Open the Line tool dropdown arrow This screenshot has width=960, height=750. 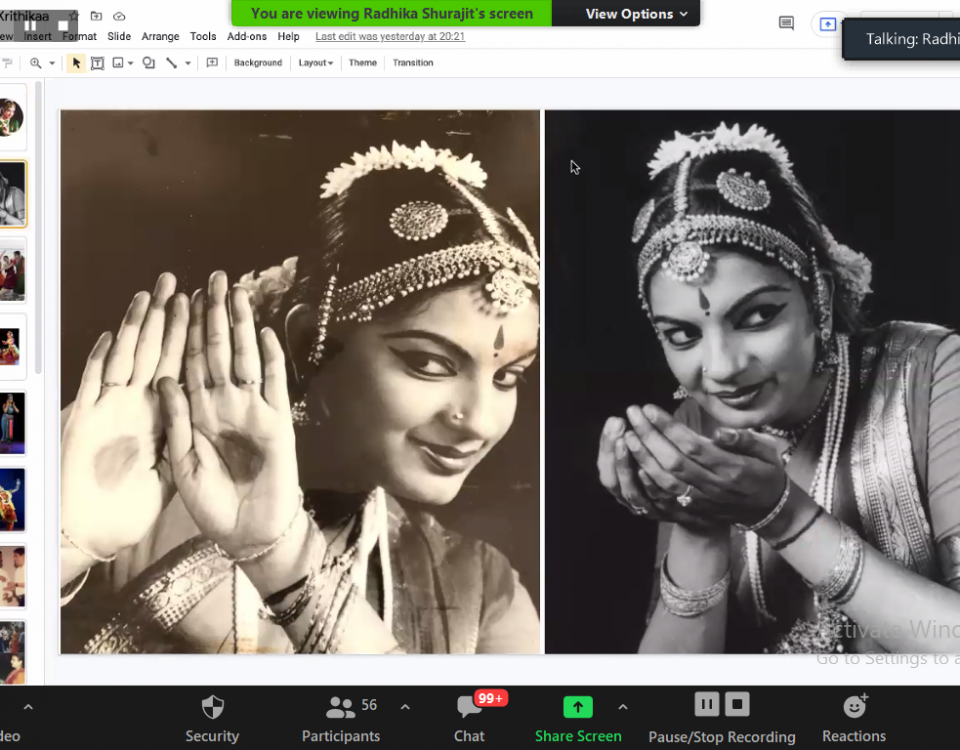188,63
